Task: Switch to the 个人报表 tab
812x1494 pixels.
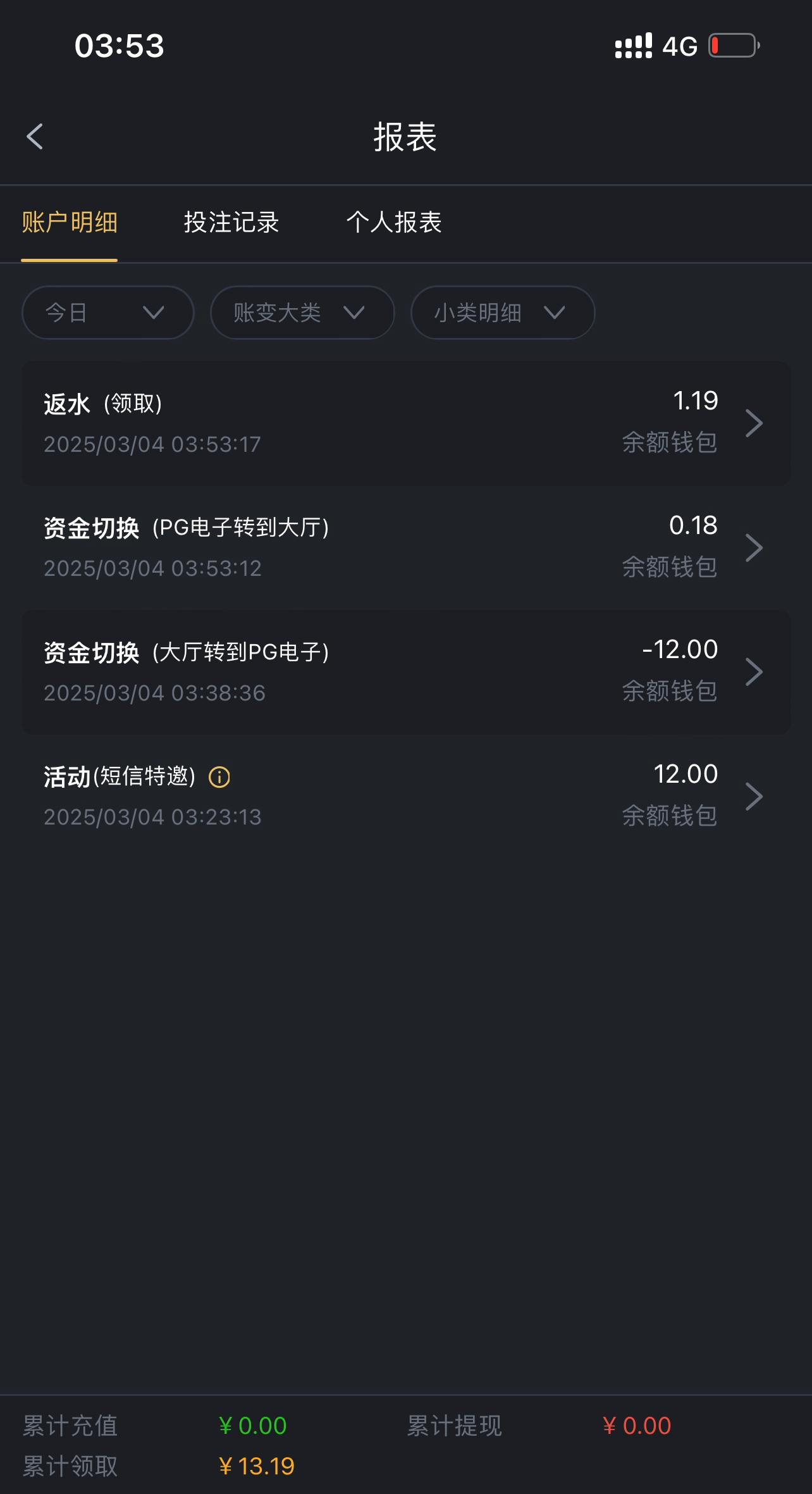Action: 394,223
